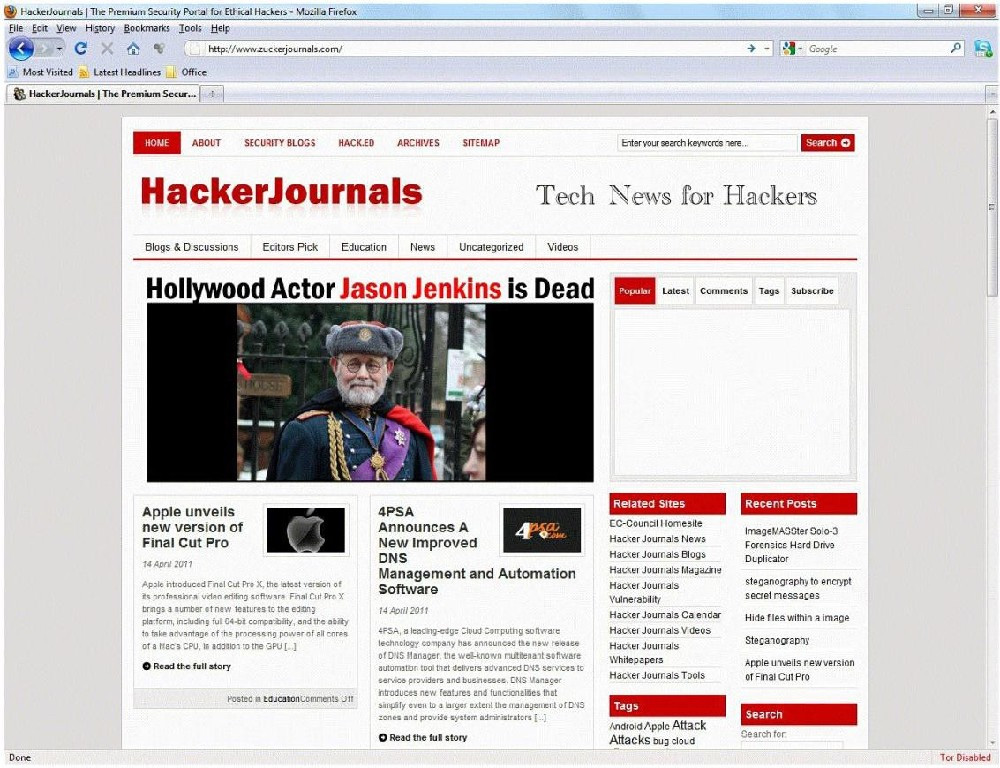Click the HOME navigation item
This screenshot has width=1000, height=768.
pyautogui.click(x=157, y=143)
